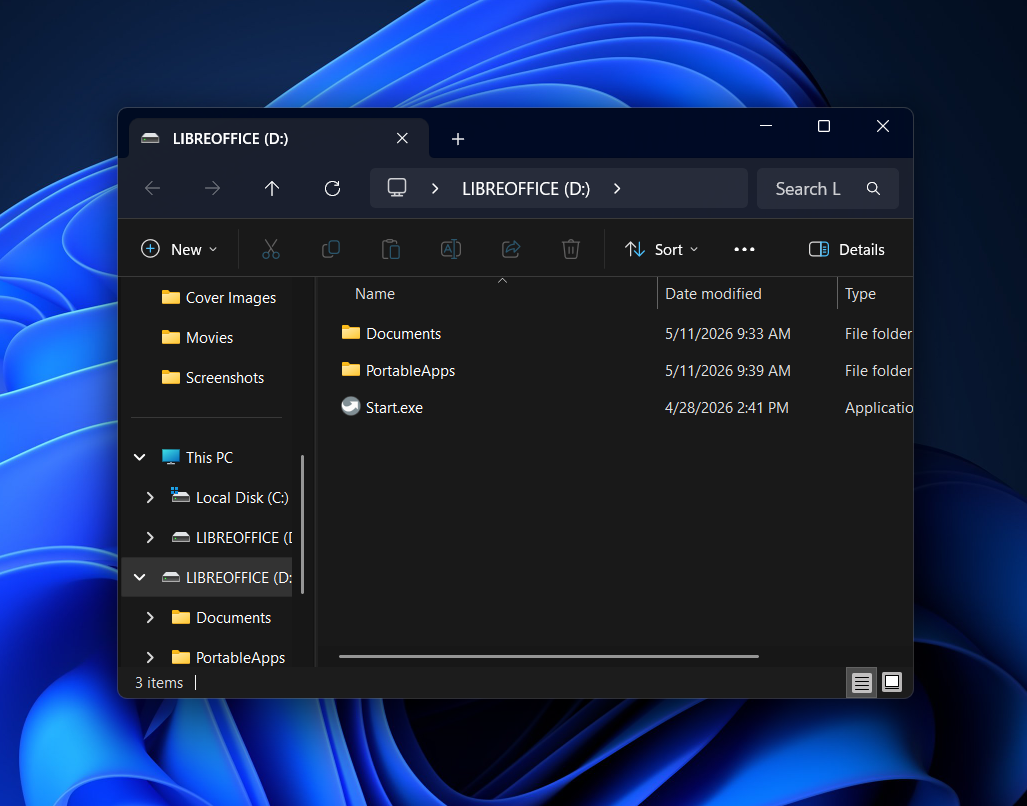The height and width of the screenshot is (806, 1027).
Task: Click the PortableApps folder icon in file list
Action: click(350, 370)
